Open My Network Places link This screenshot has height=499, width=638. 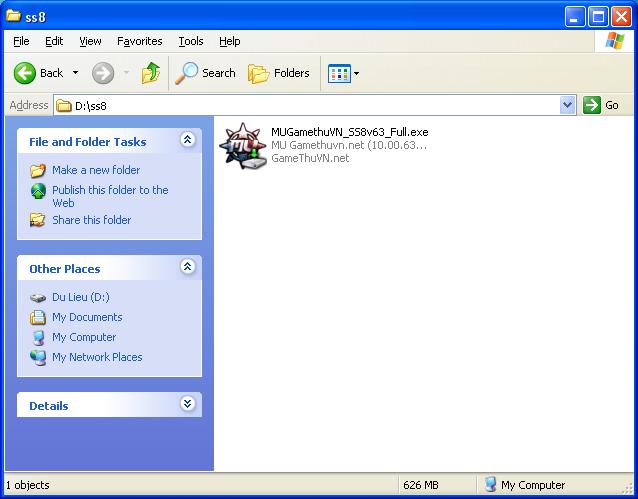coord(97,357)
